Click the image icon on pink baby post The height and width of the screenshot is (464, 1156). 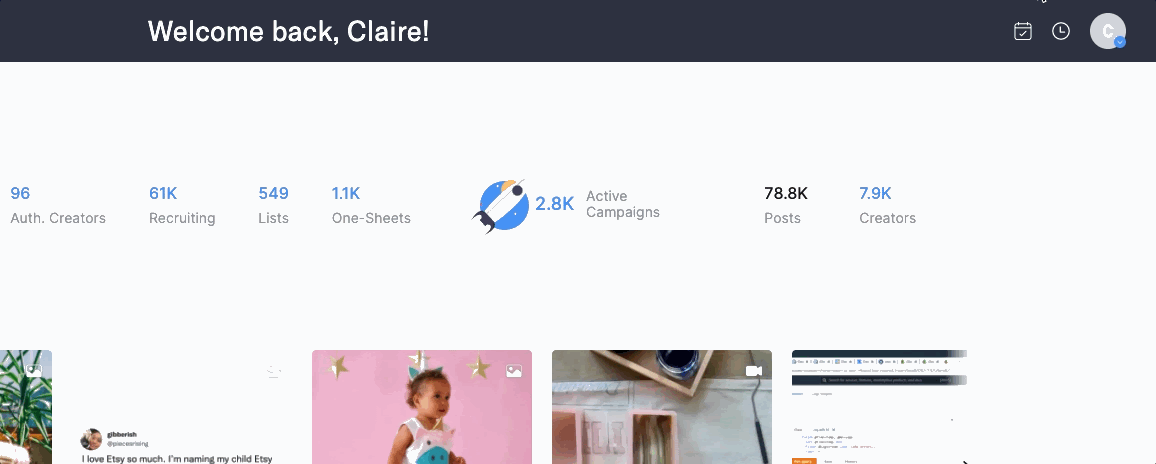click(514, 371)
